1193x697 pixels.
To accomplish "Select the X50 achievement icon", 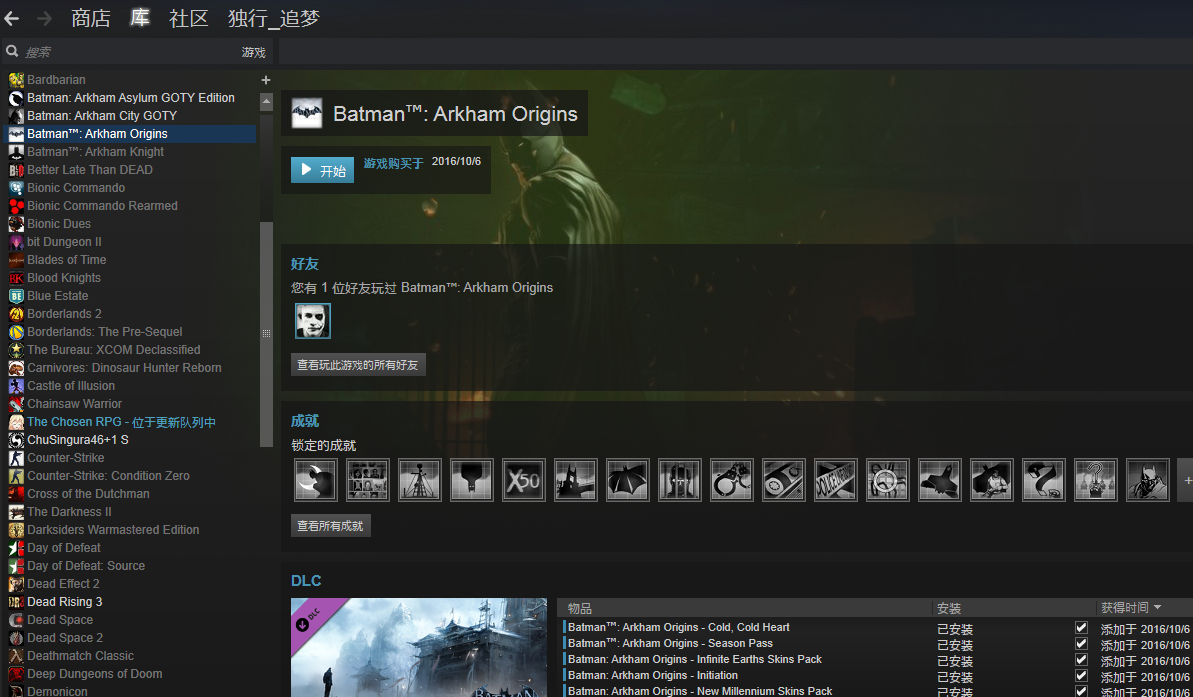I will click(x=523, y=480).
